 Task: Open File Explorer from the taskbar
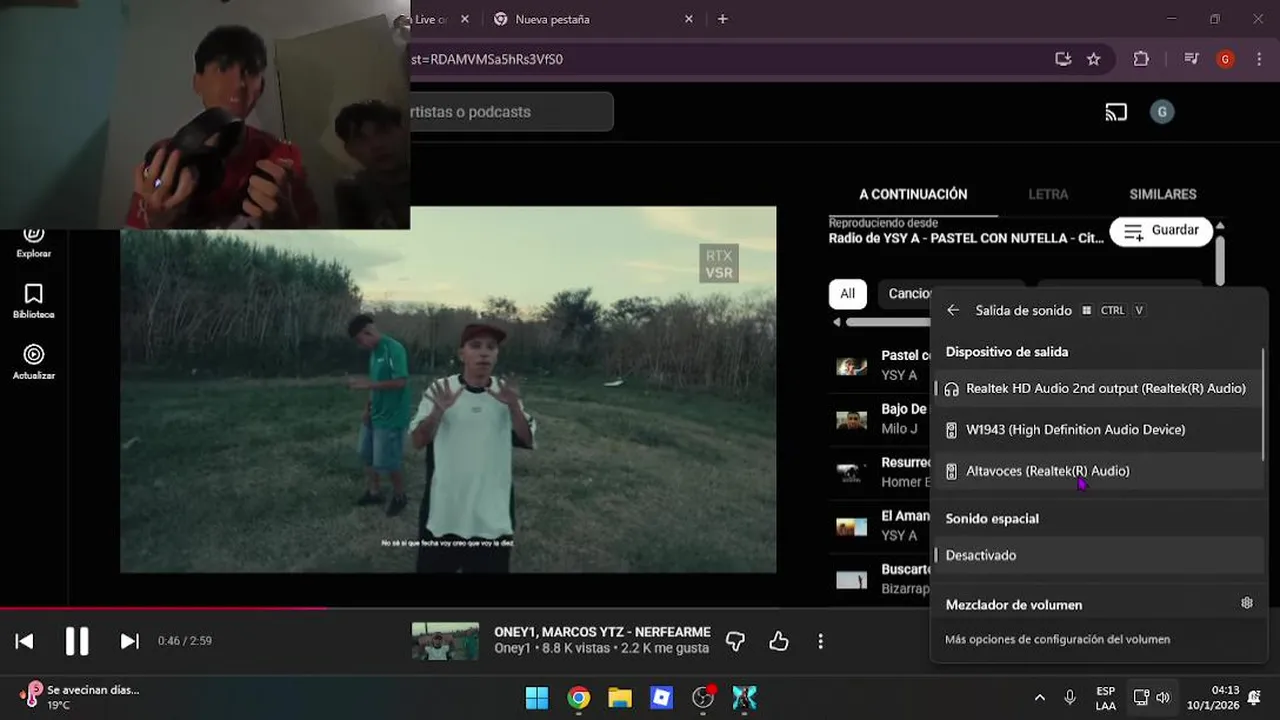pos(620,697)
